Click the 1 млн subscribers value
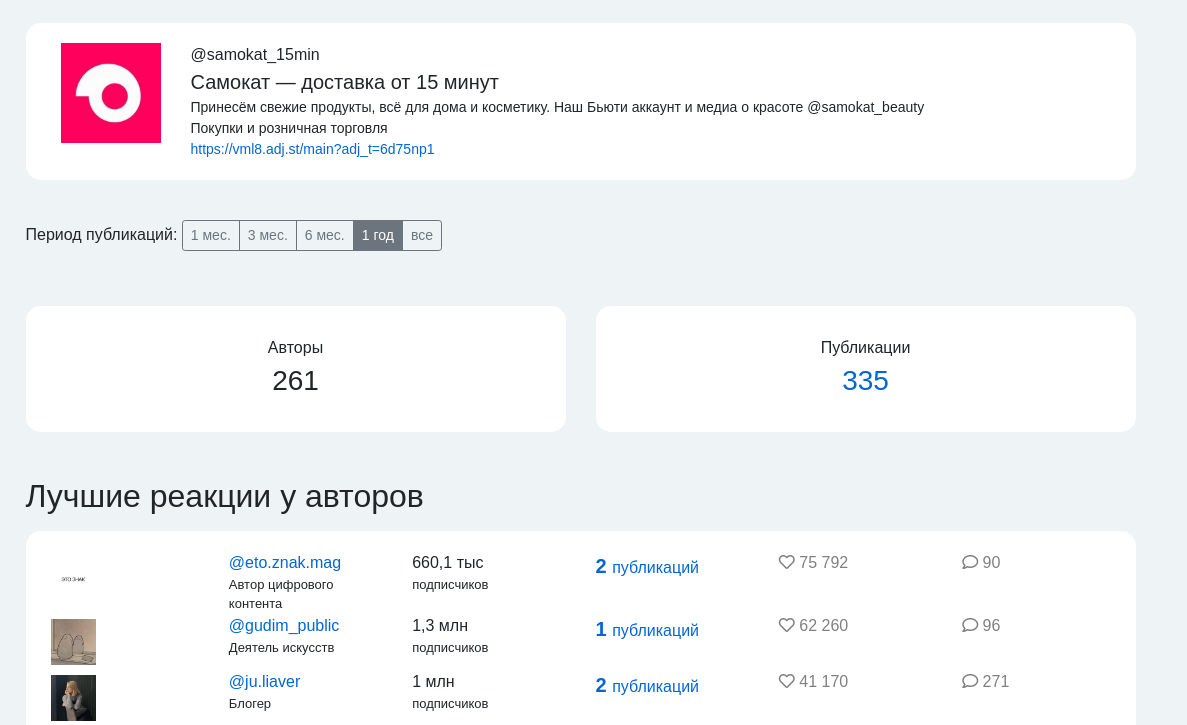The height and width of the screenshot is (725, 1187). pos(433,681)
